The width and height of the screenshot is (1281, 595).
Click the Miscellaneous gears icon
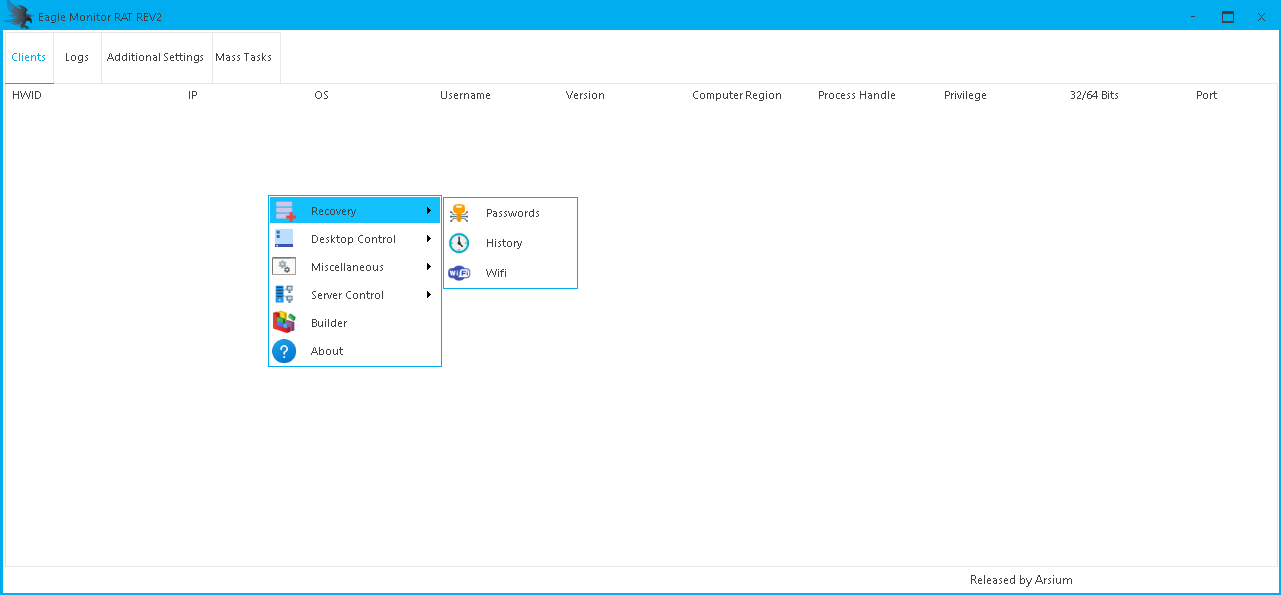point(285,267)
